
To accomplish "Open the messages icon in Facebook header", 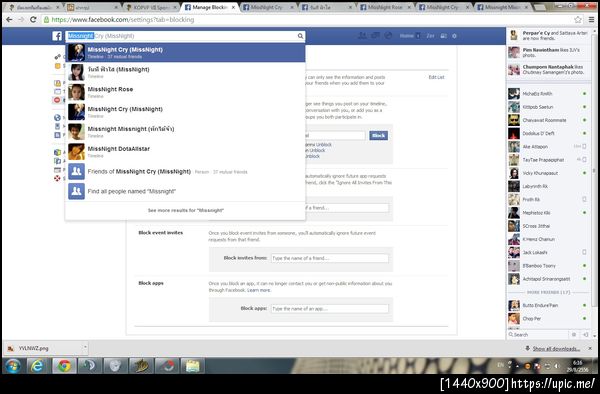I will (375, 36).
